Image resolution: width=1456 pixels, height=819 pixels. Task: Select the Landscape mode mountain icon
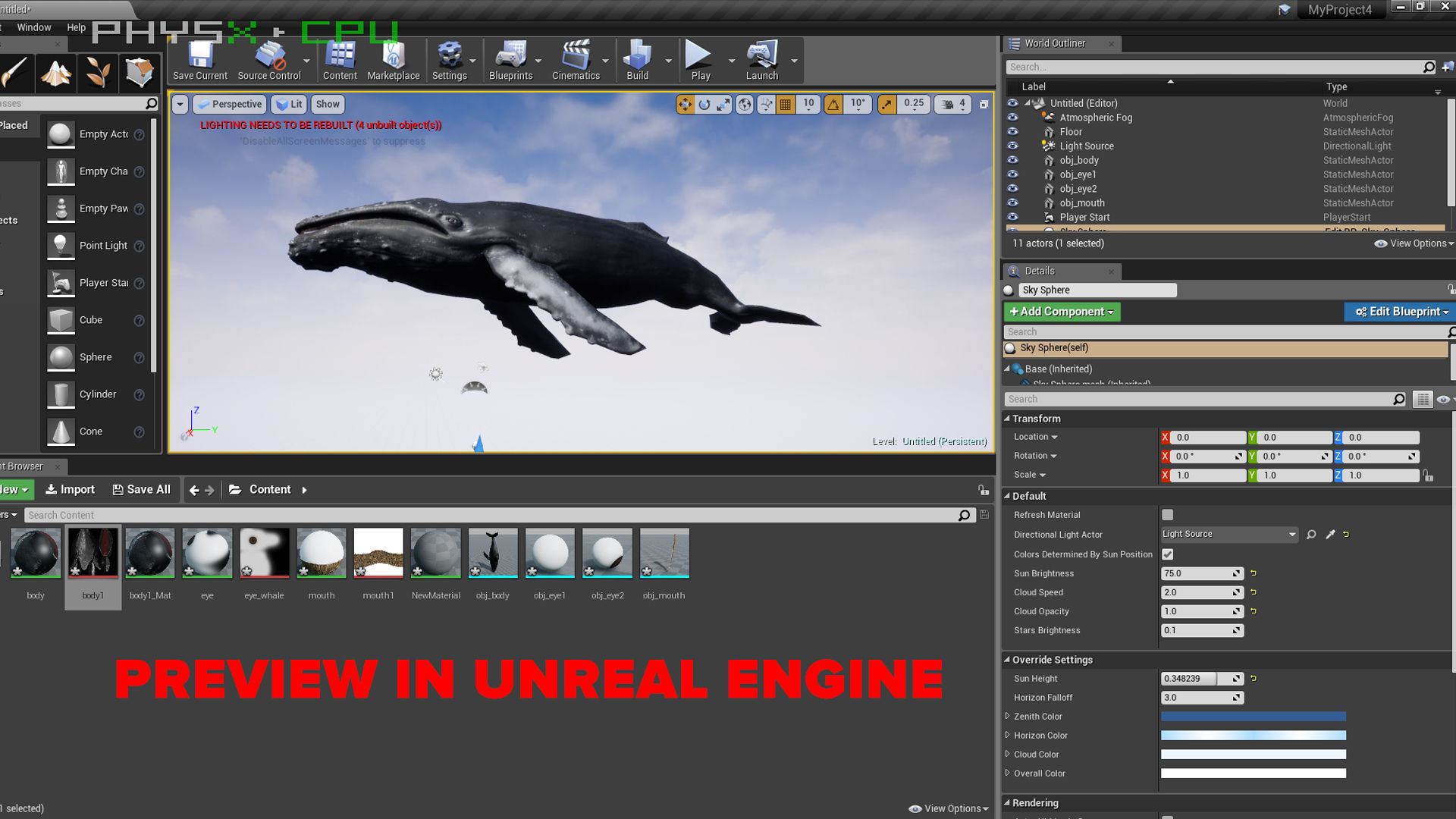56,73
